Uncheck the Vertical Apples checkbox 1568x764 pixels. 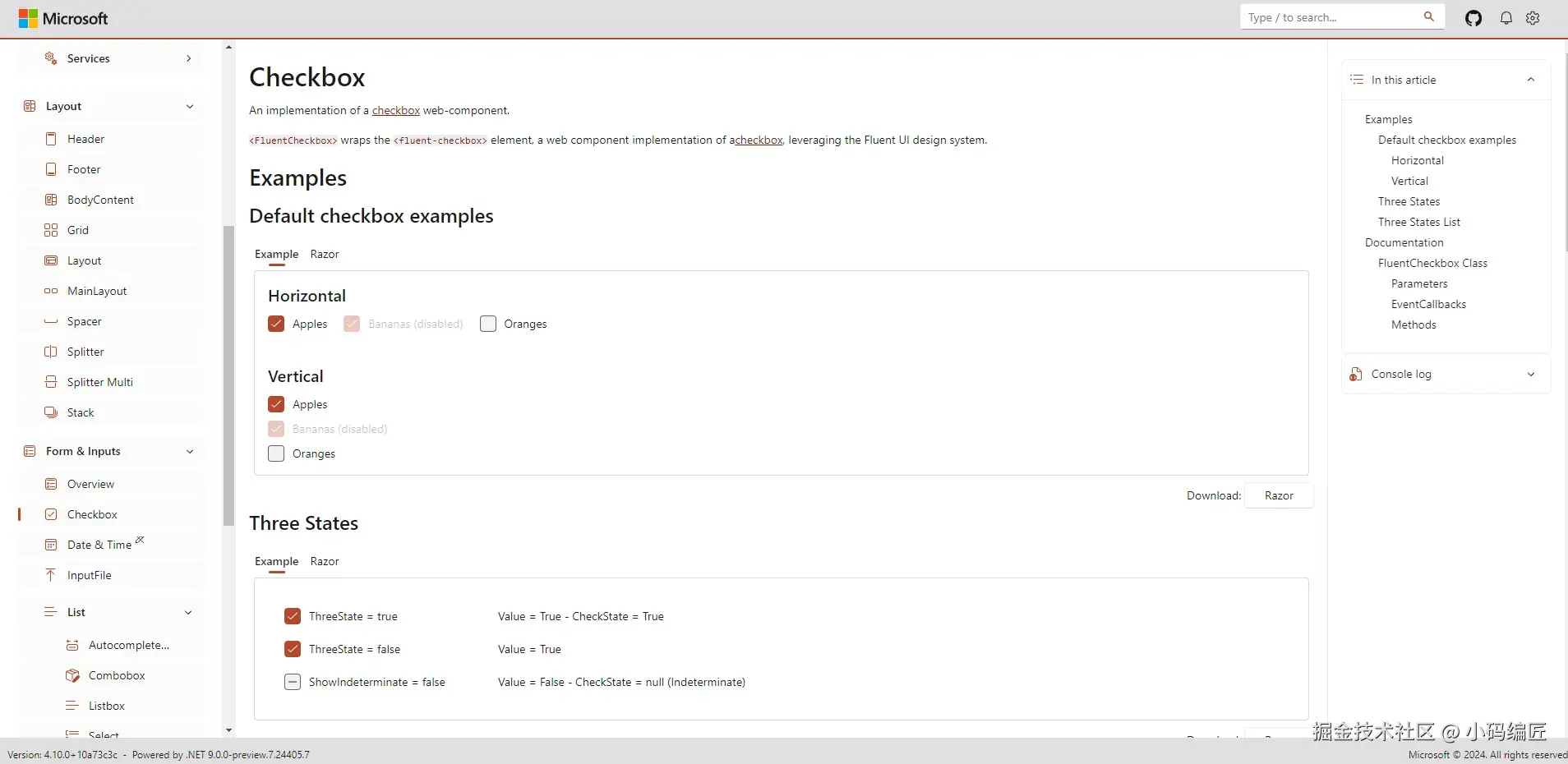tap(276, 404)
